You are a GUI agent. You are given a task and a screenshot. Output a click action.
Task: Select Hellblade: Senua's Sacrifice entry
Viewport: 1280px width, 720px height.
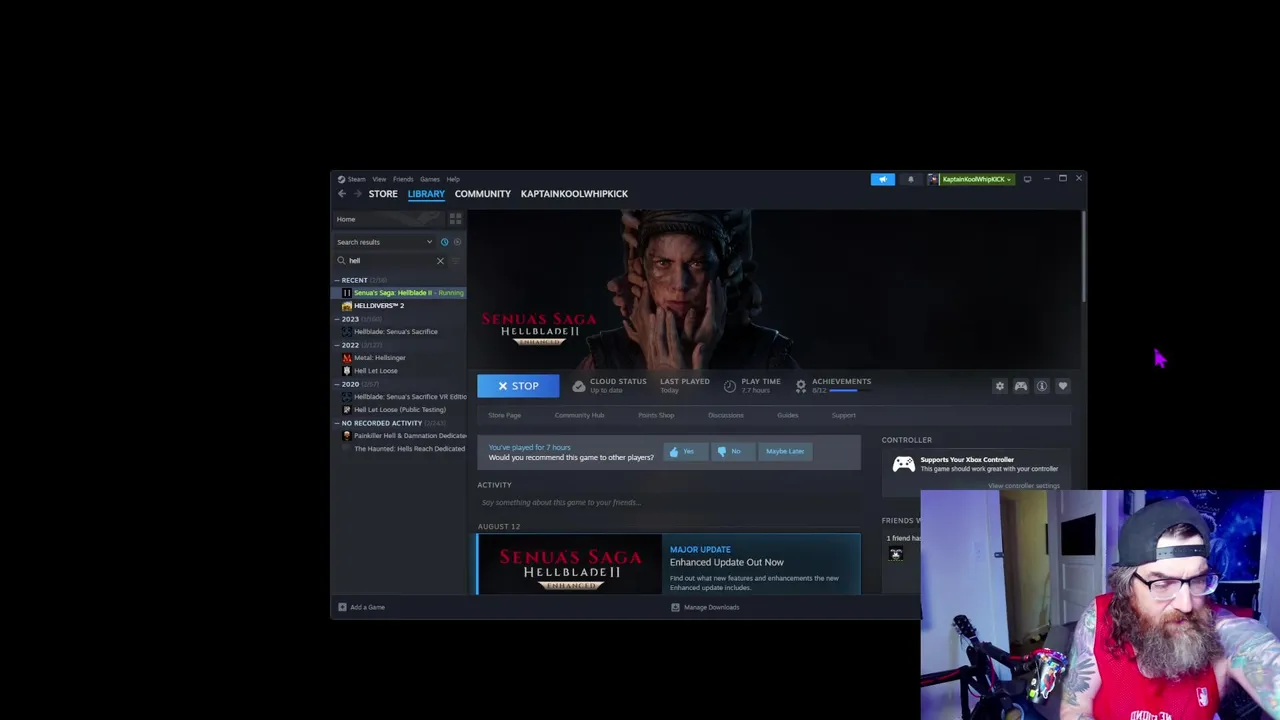pyautogui.click(x=400, y=332)
